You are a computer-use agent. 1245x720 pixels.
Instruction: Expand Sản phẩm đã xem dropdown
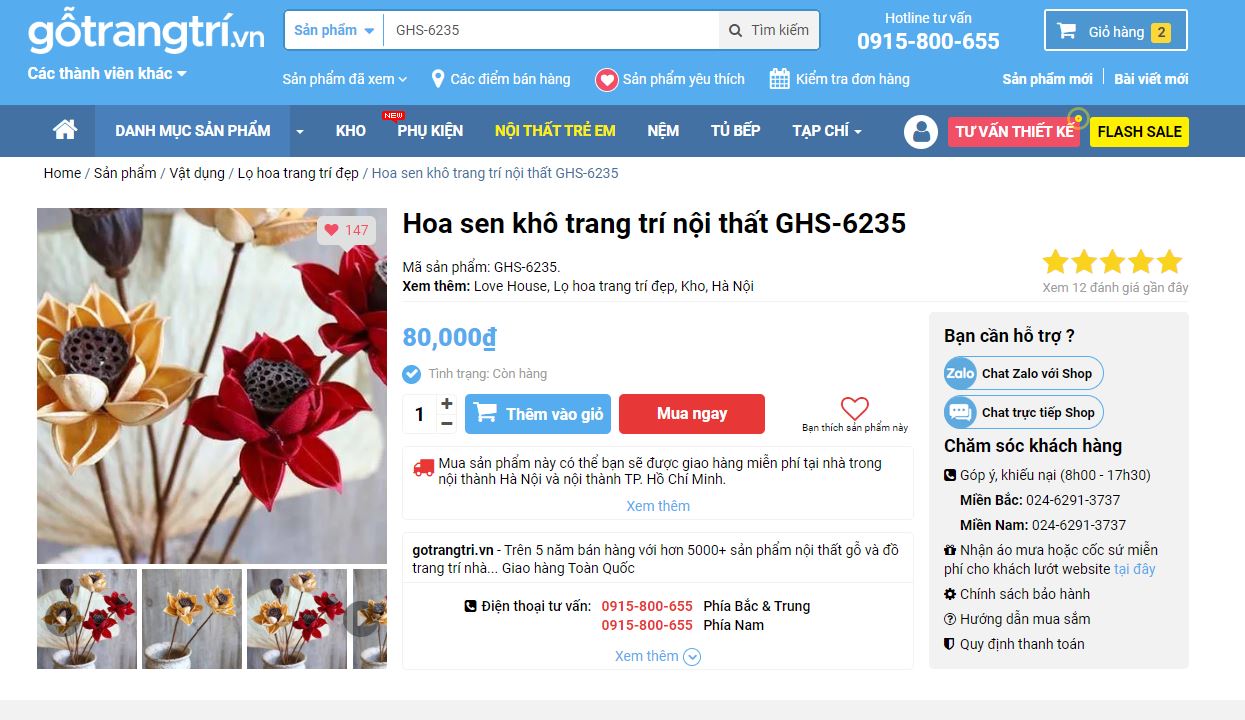345,79
